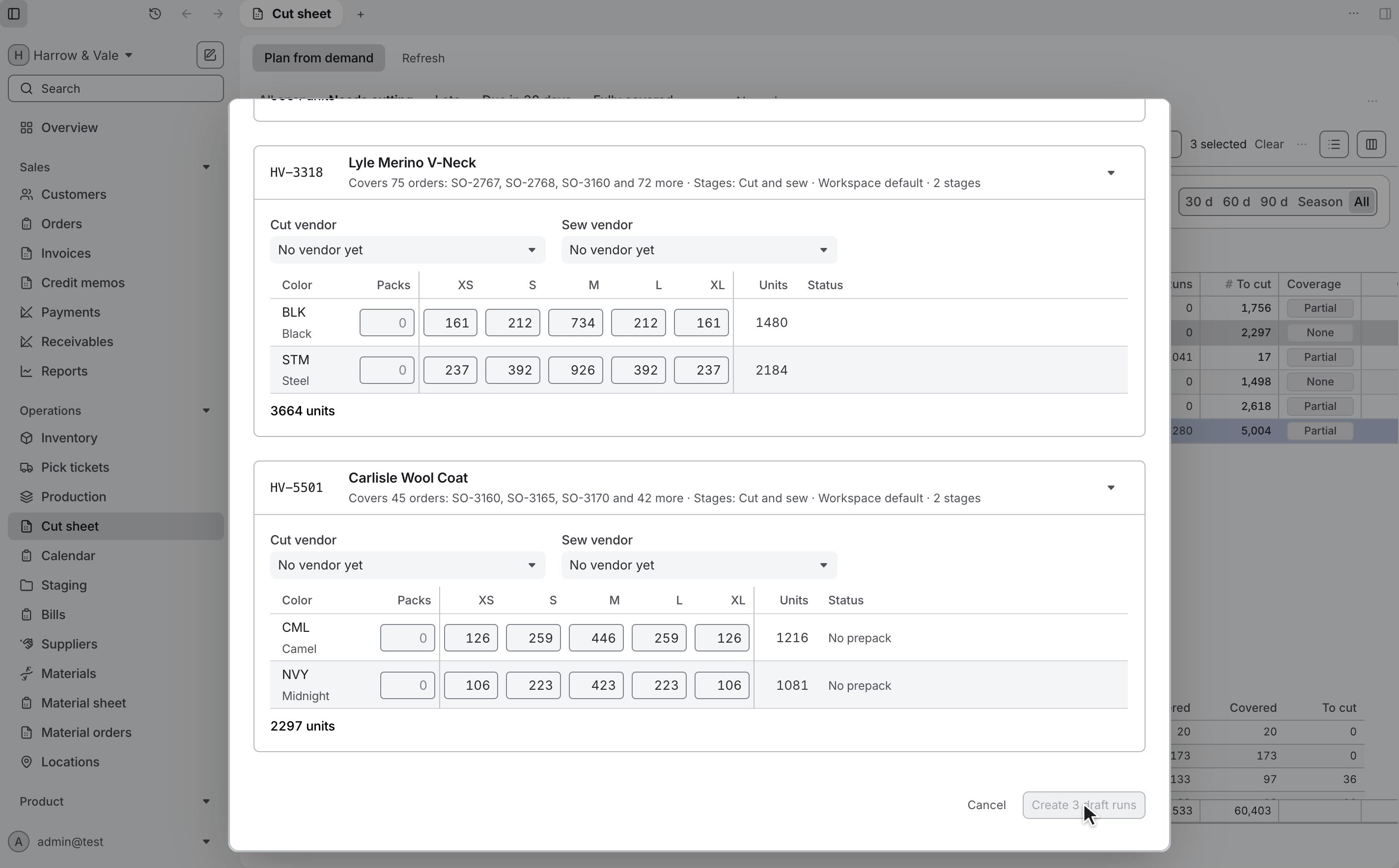Click the NVY Midnight M quantity 423
Screen dimensions: 1399x868
[595, 685]
